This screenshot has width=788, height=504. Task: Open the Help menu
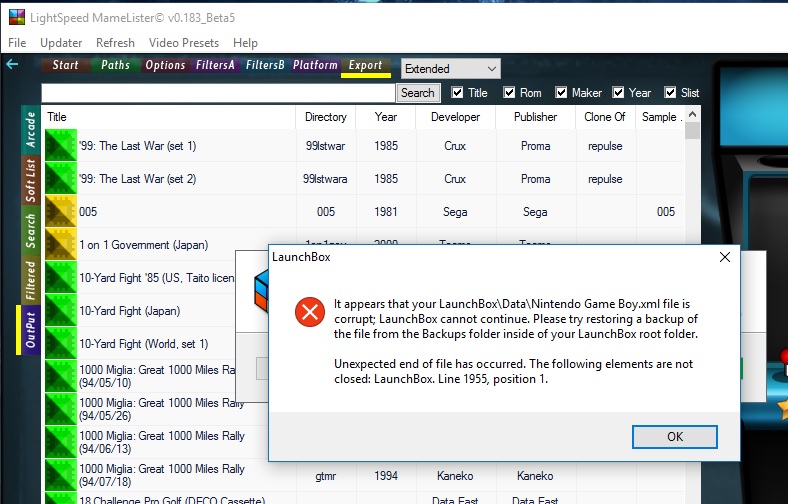tap(245, 43)
